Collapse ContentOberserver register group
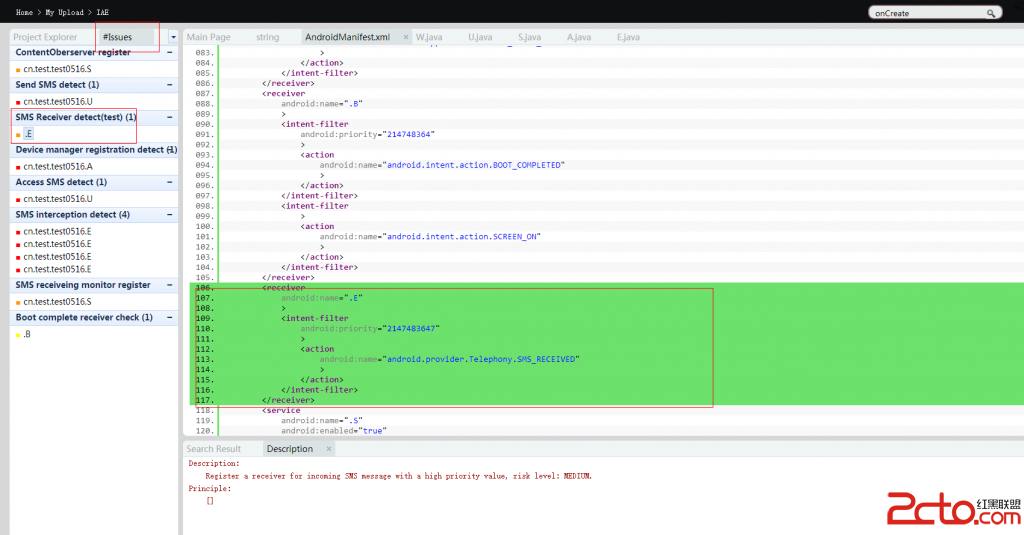The width and height of the screenshot is (1024, 535). pyautogui.click(x=171, y=52)
